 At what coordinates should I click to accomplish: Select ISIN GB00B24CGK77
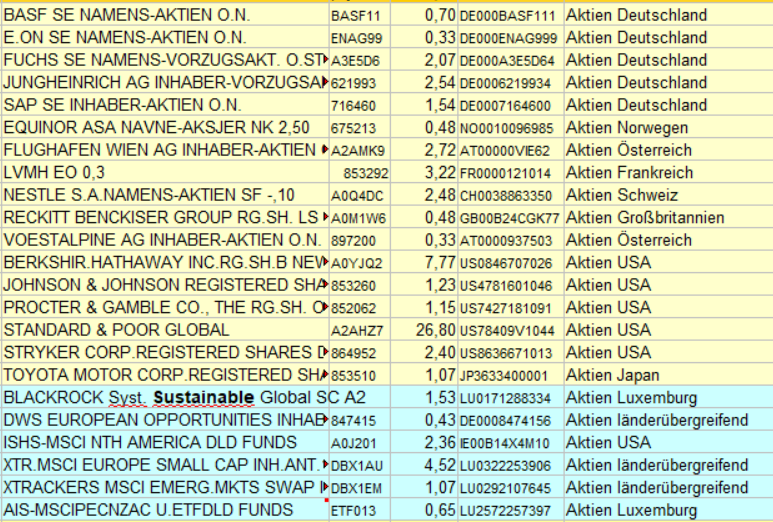pos(511,218)
